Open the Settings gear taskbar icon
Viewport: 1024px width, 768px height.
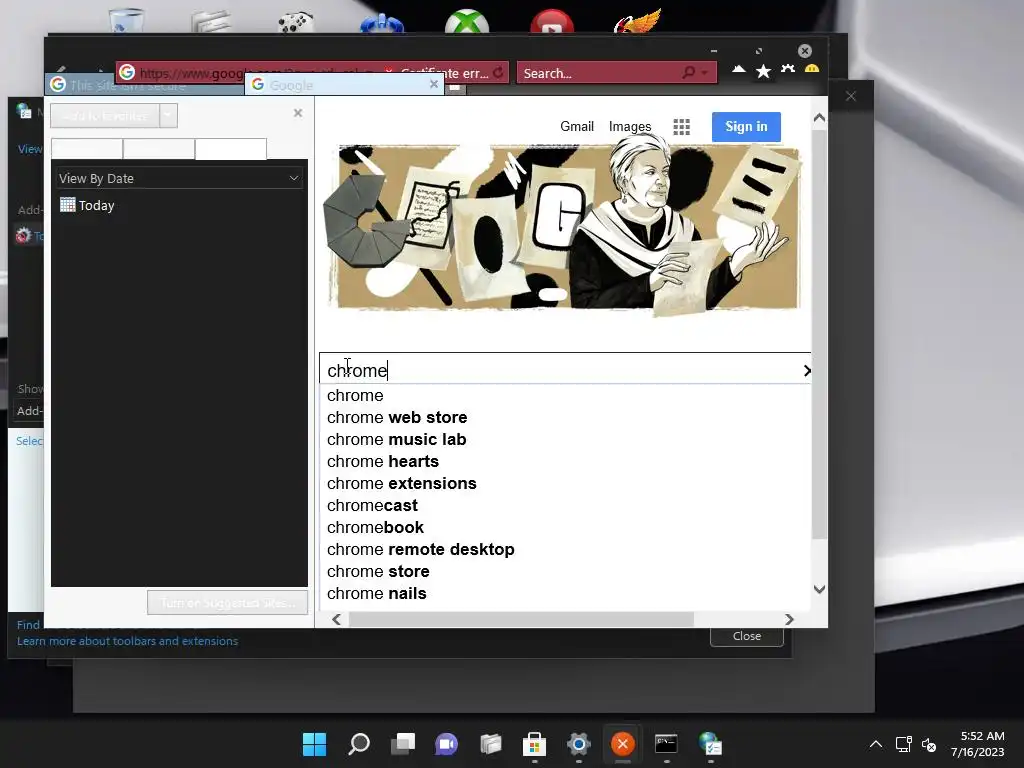click(x=579, y=744)
